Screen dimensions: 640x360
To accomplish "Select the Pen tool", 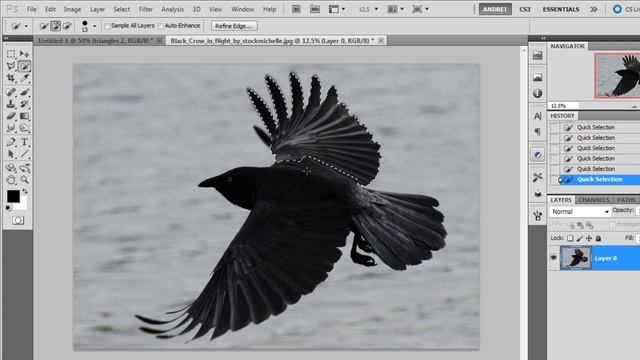I will point(11,142).
